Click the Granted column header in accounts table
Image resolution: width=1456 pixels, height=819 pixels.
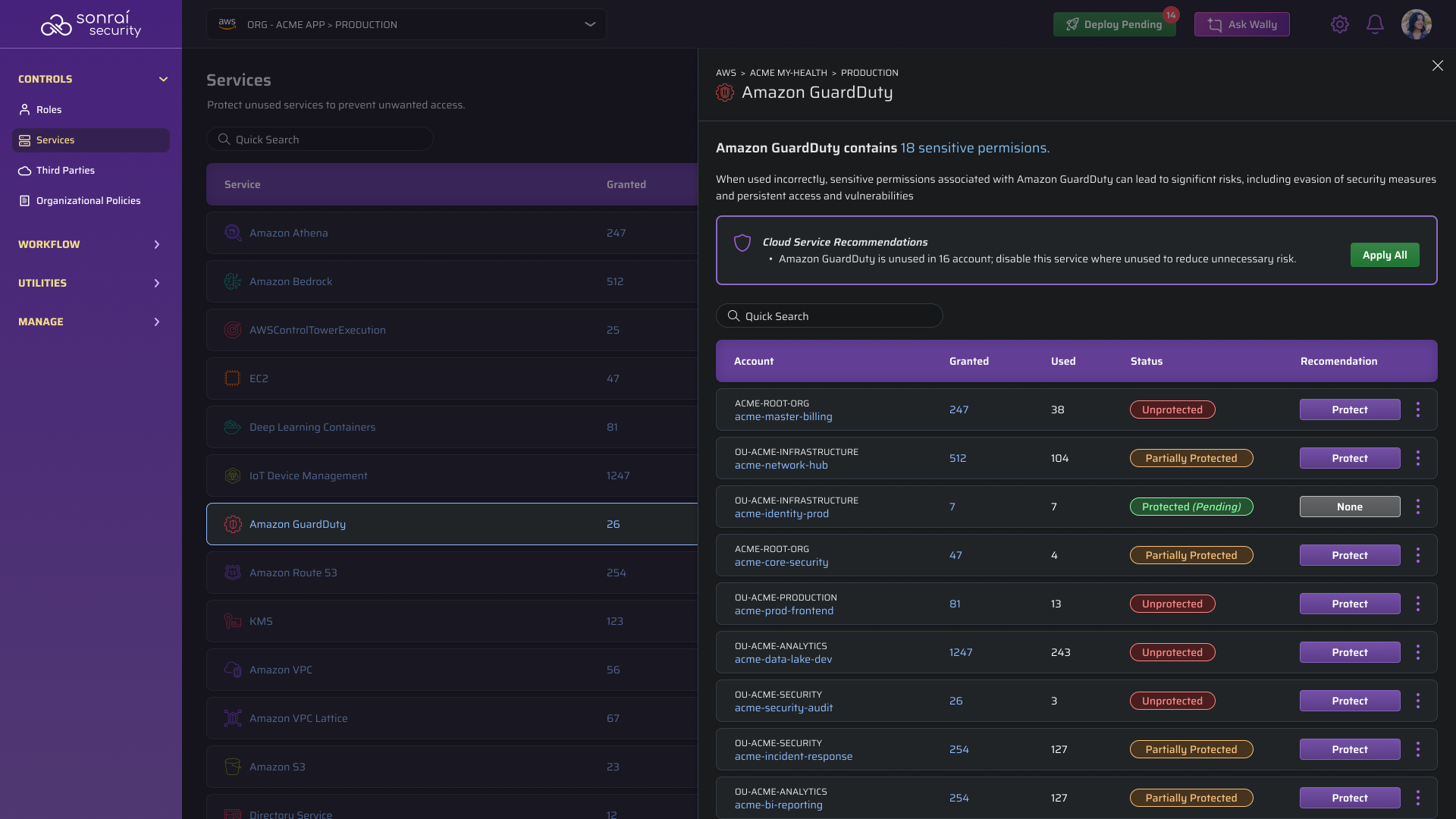coord(969,361)
